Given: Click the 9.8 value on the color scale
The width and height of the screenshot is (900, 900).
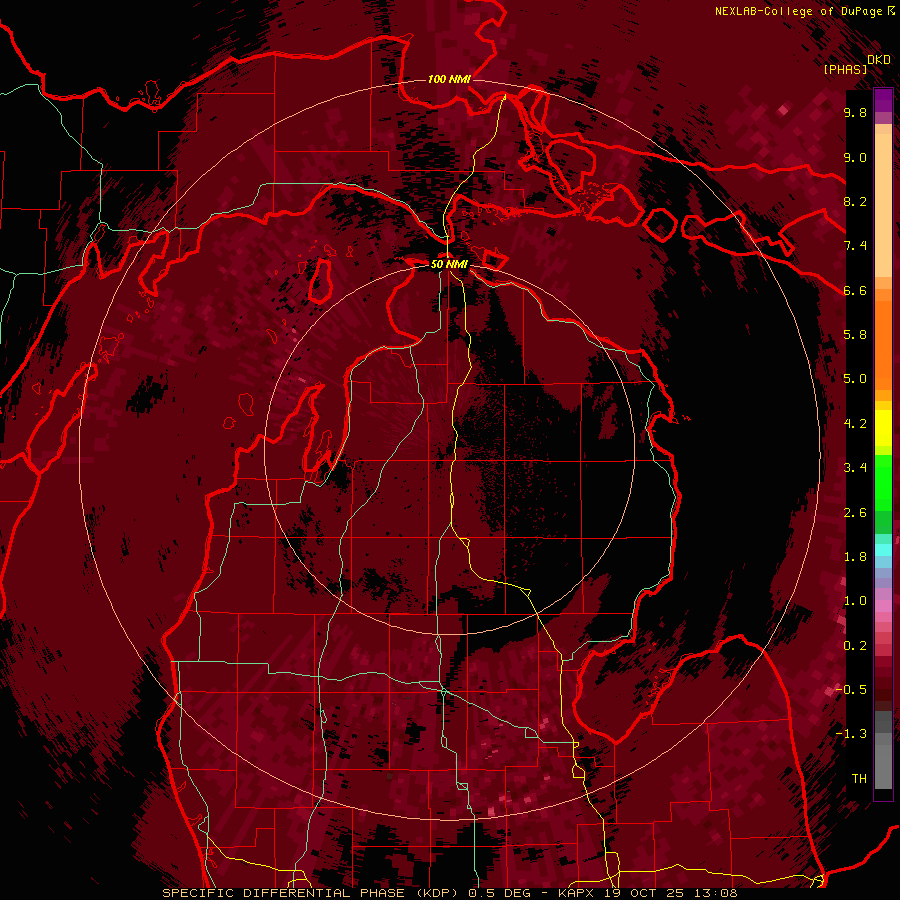Looking at the screenshot, I should [x=855, y=113].
